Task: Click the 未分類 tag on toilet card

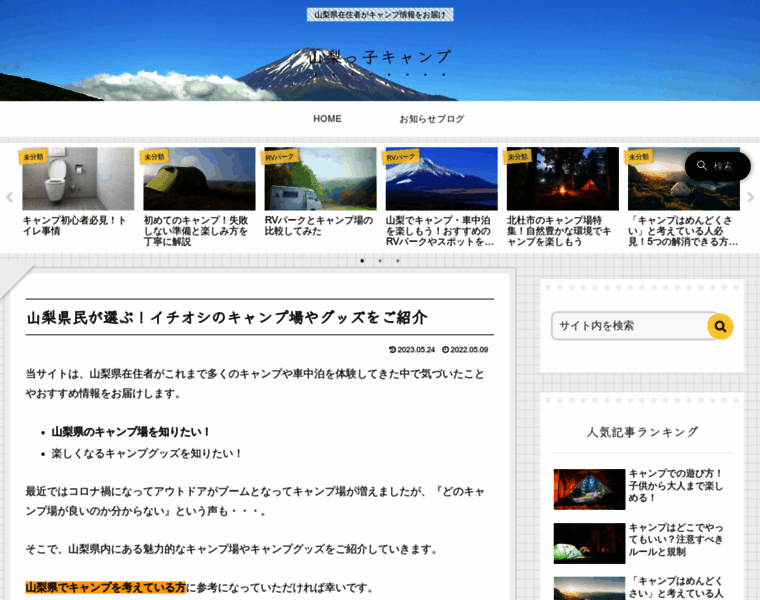Action: coord(33,157)
